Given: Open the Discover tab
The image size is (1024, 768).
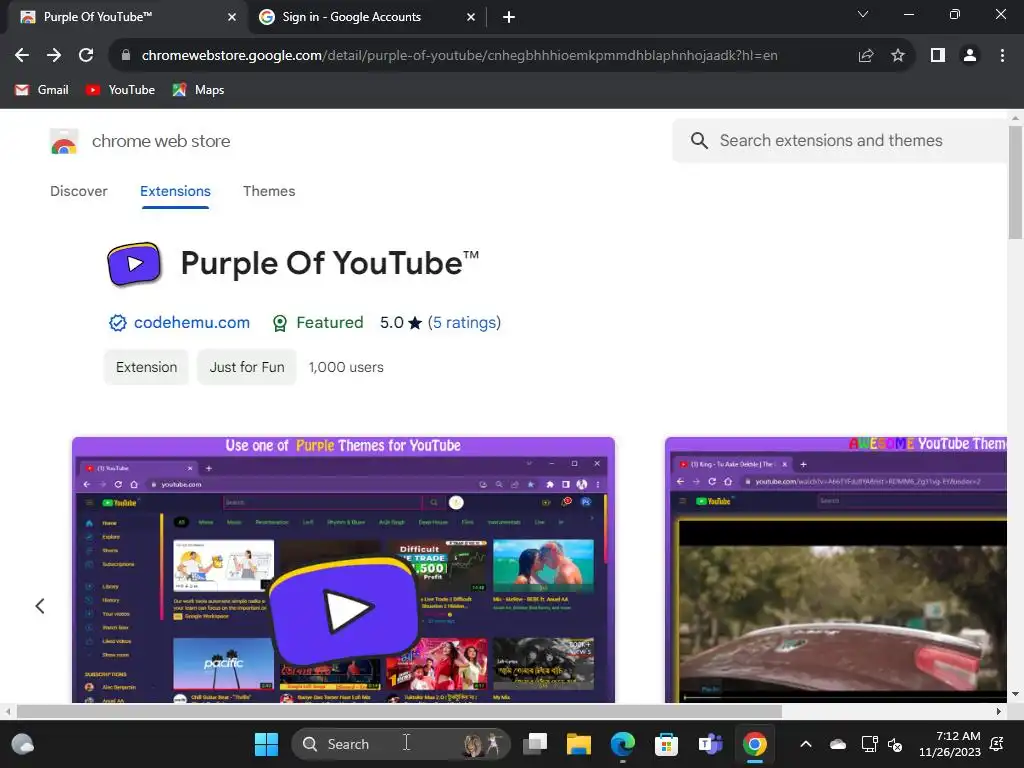Looking at the screenshot, I should [x=78, y=191].
